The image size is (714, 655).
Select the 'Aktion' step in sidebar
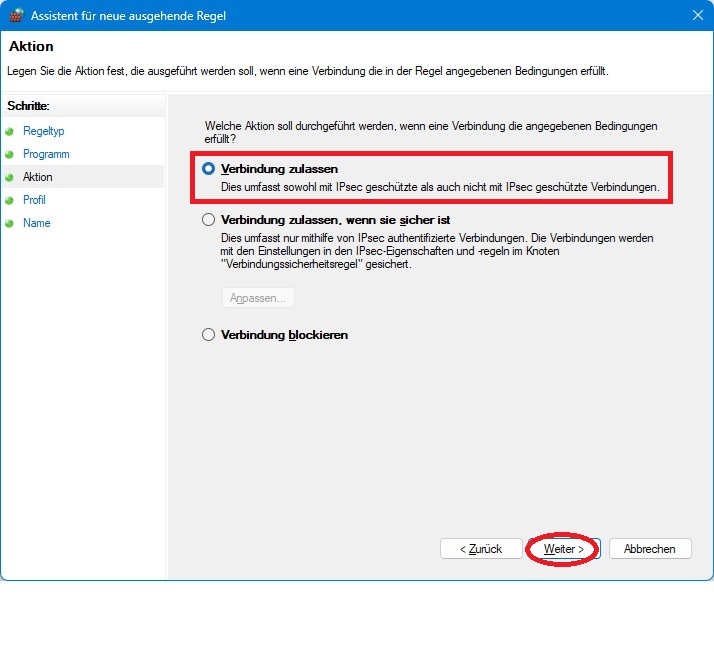click(x=38, y=177)
